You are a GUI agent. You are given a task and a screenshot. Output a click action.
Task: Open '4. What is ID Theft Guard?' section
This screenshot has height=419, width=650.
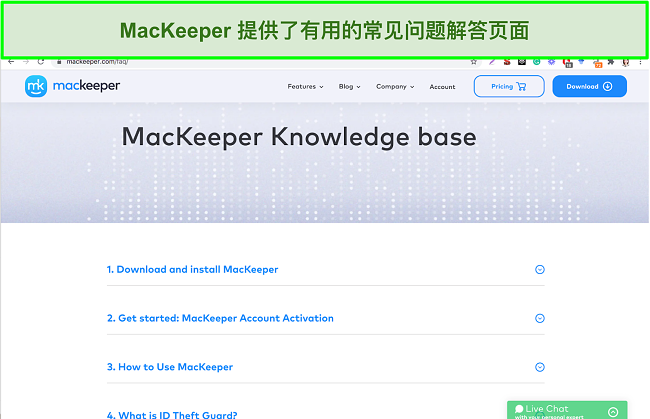(172, 414)
